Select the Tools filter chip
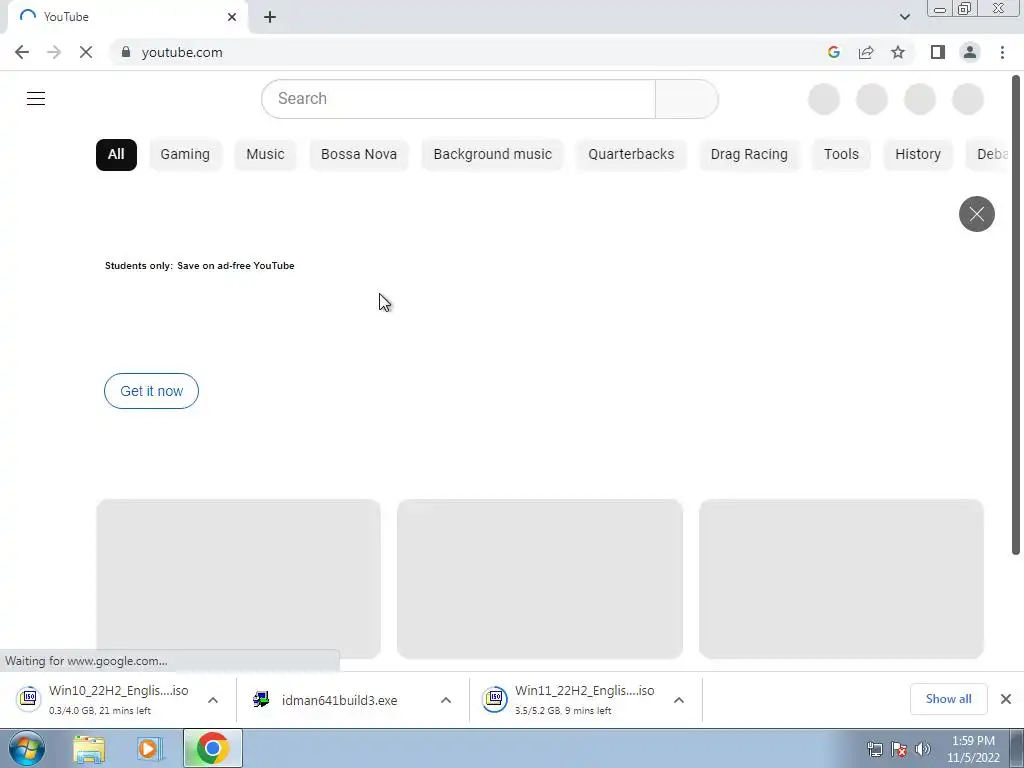The width and height of the screenshot is (1024, 768). [x=841, y=155]
